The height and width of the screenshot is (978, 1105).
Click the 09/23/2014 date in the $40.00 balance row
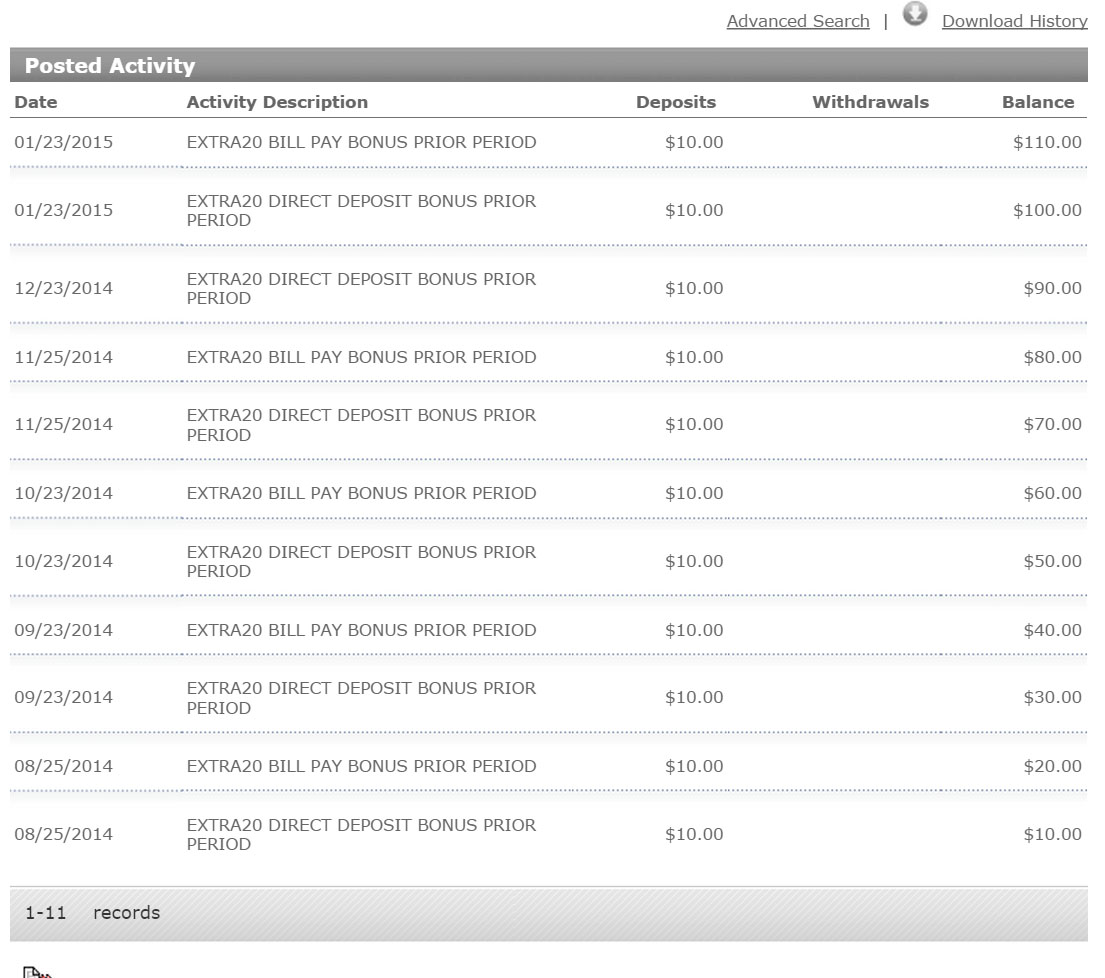coord(63,630)
